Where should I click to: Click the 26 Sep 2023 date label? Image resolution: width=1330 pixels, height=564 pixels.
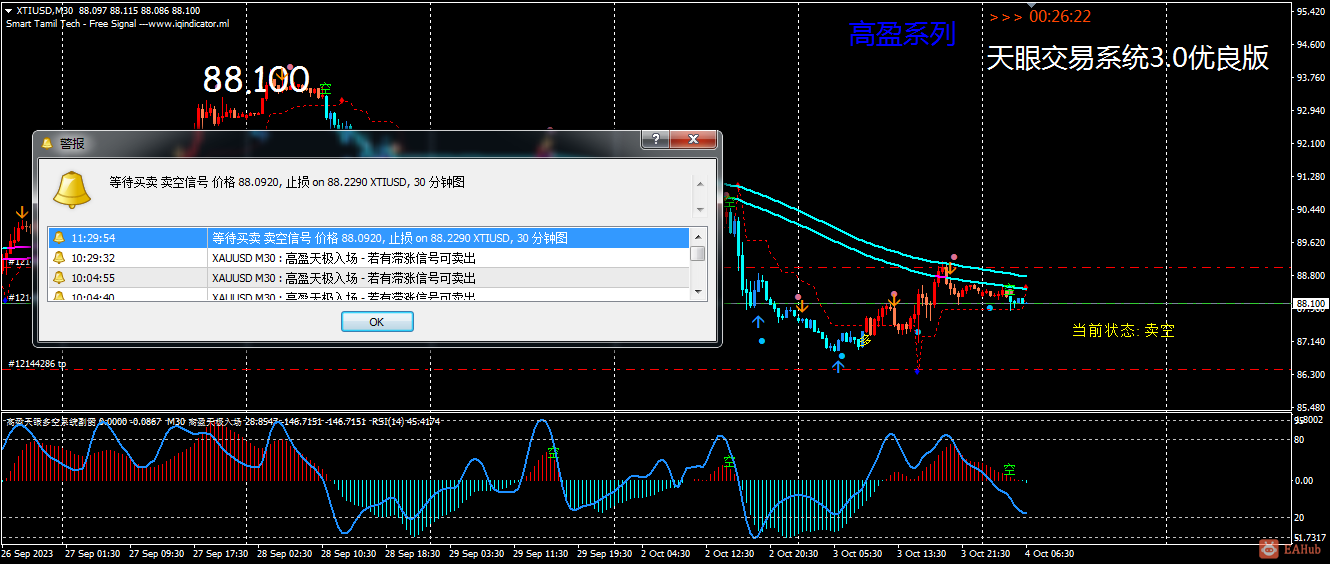click(x=27, y=553)
